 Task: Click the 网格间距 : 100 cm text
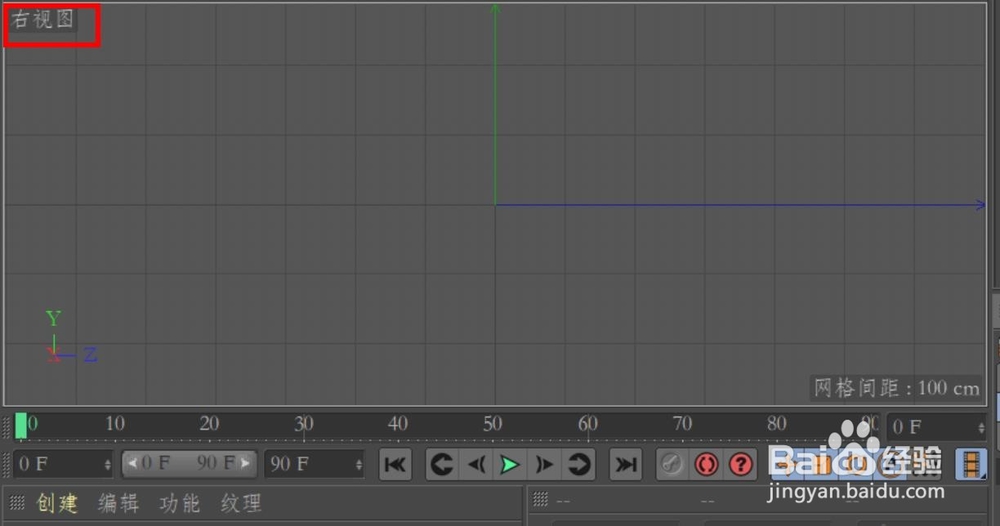tap(896, 388)
